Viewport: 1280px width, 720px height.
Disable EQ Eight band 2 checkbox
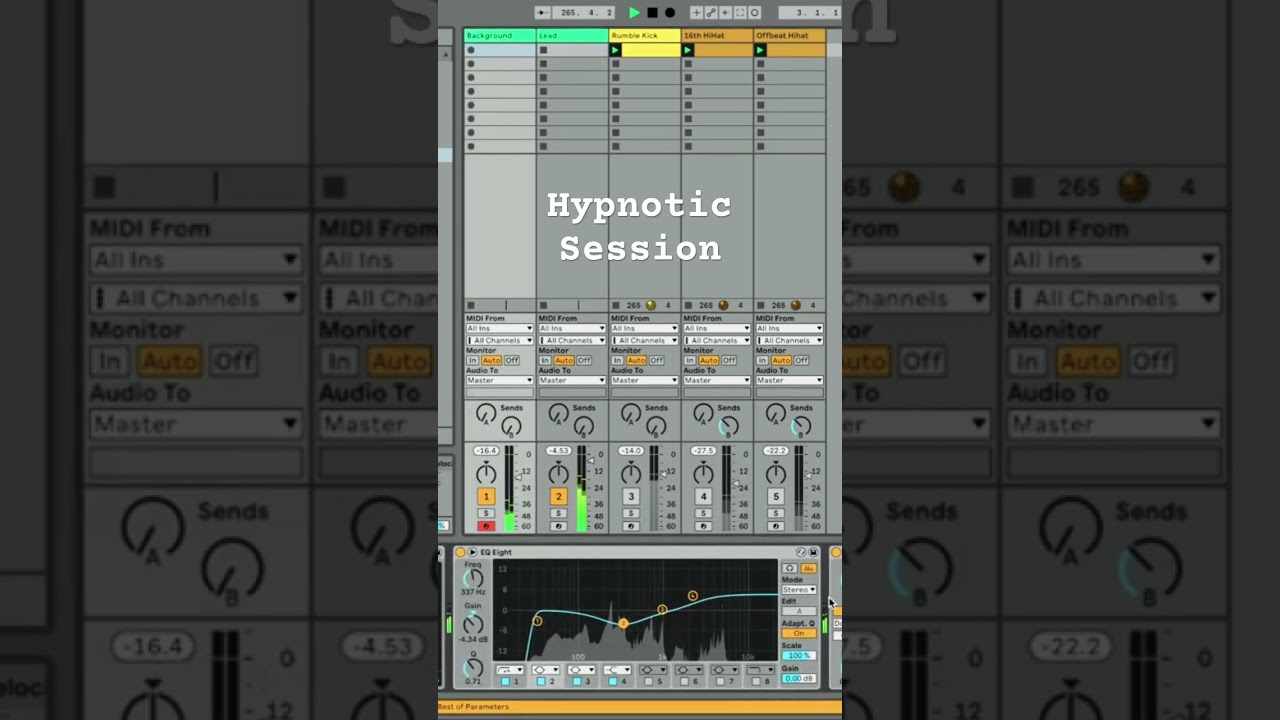point(541,682)
